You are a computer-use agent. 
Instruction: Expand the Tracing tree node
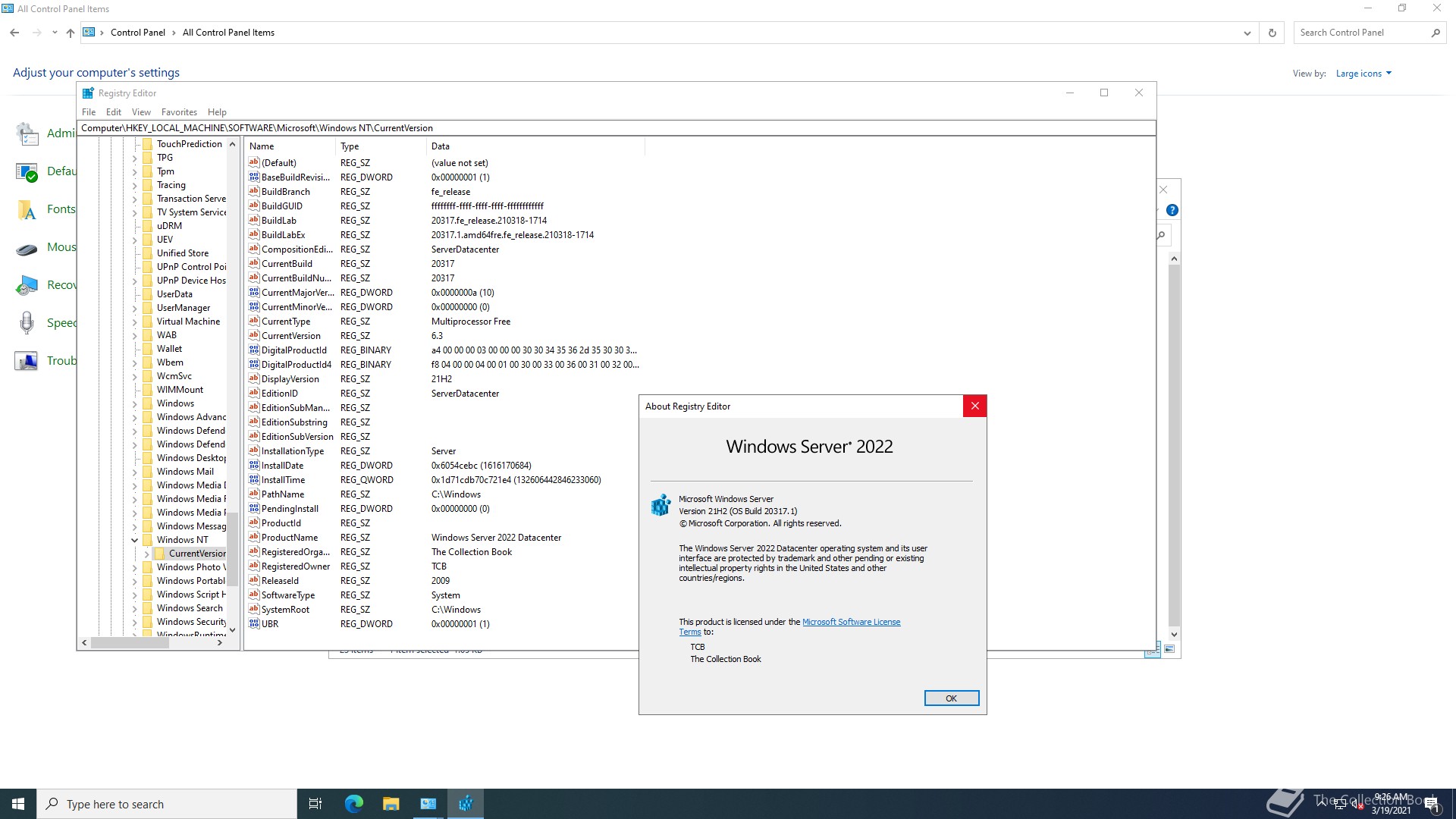click(135, 185)
